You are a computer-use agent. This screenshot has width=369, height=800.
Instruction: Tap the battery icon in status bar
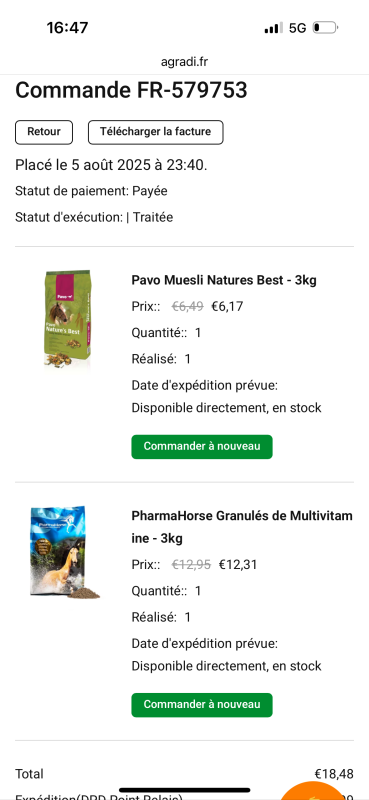tap(325, 28)
